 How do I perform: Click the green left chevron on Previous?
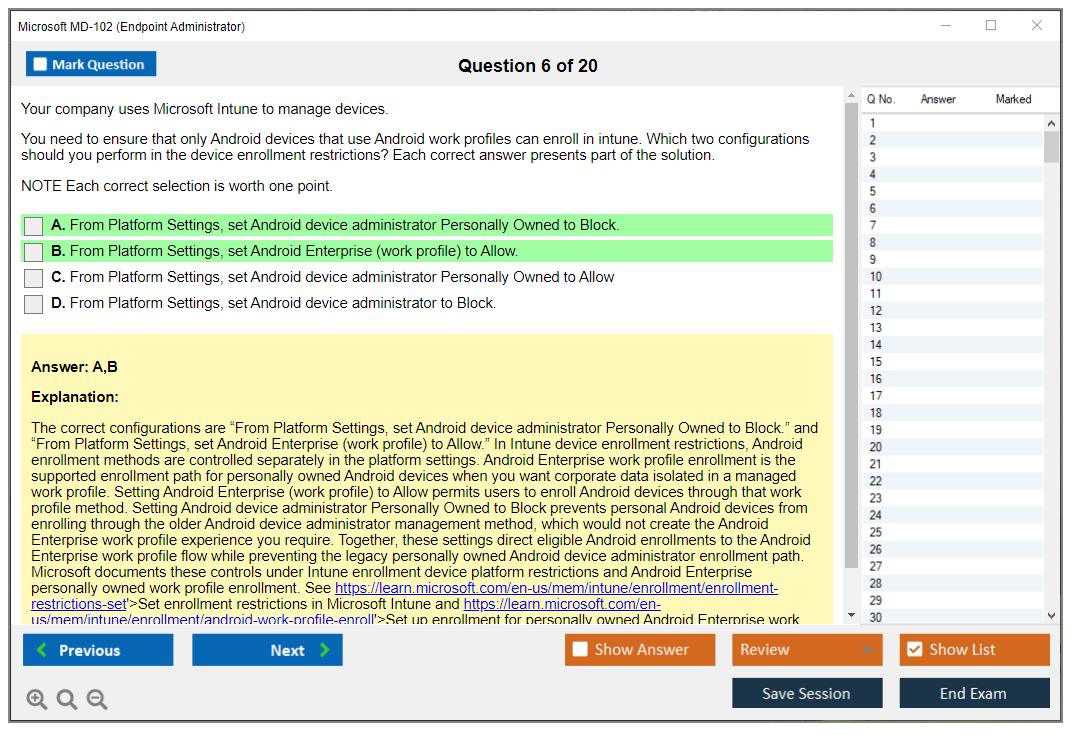42,649
